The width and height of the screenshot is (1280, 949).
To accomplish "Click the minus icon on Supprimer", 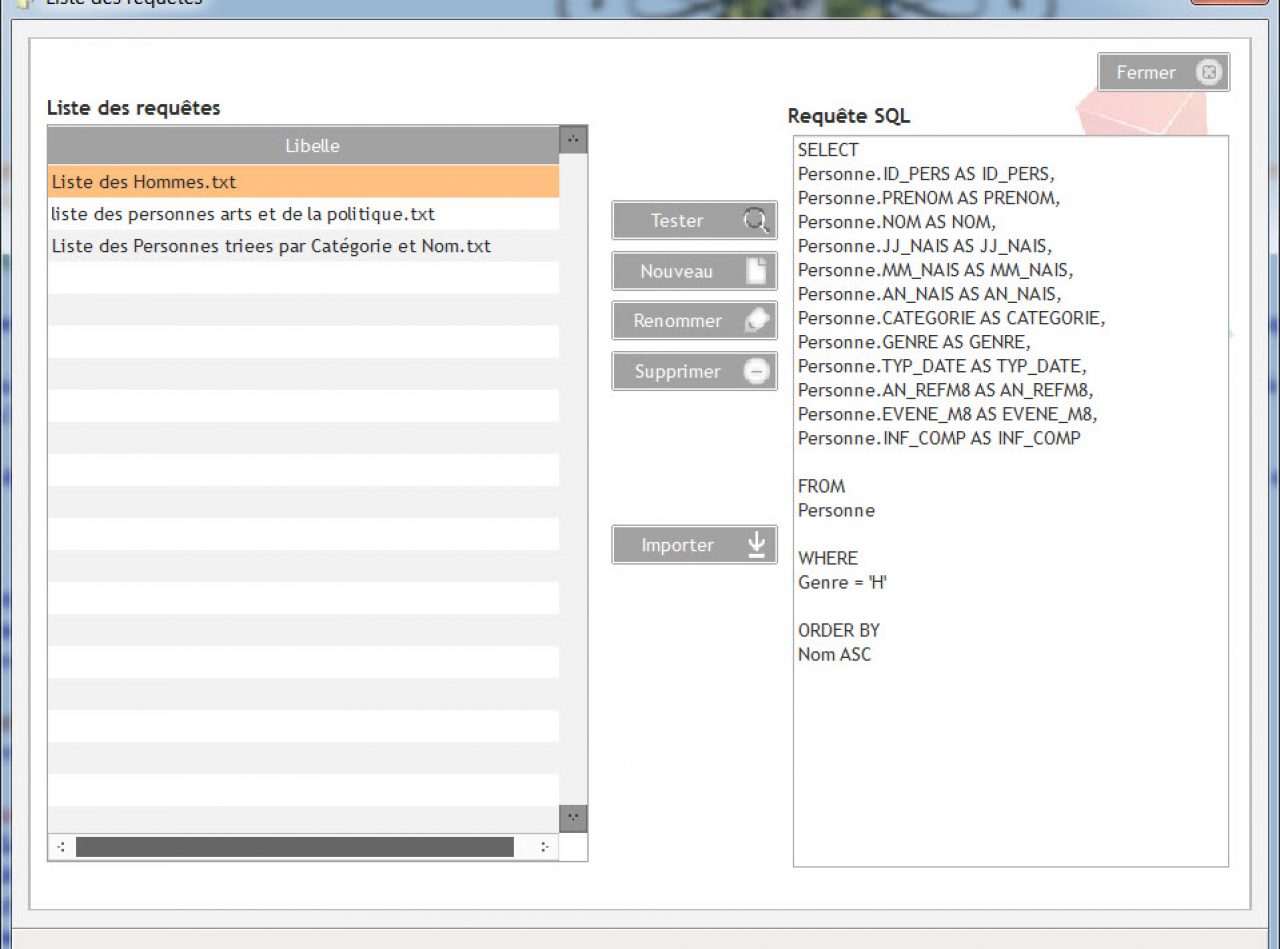I will click(757, 371).
